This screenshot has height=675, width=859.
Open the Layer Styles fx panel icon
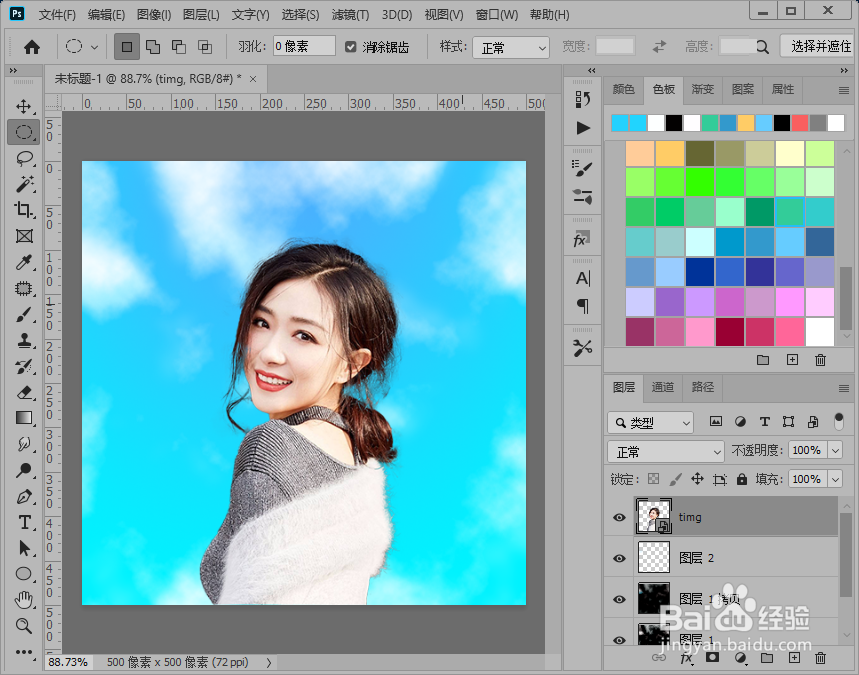pos(580,239)
